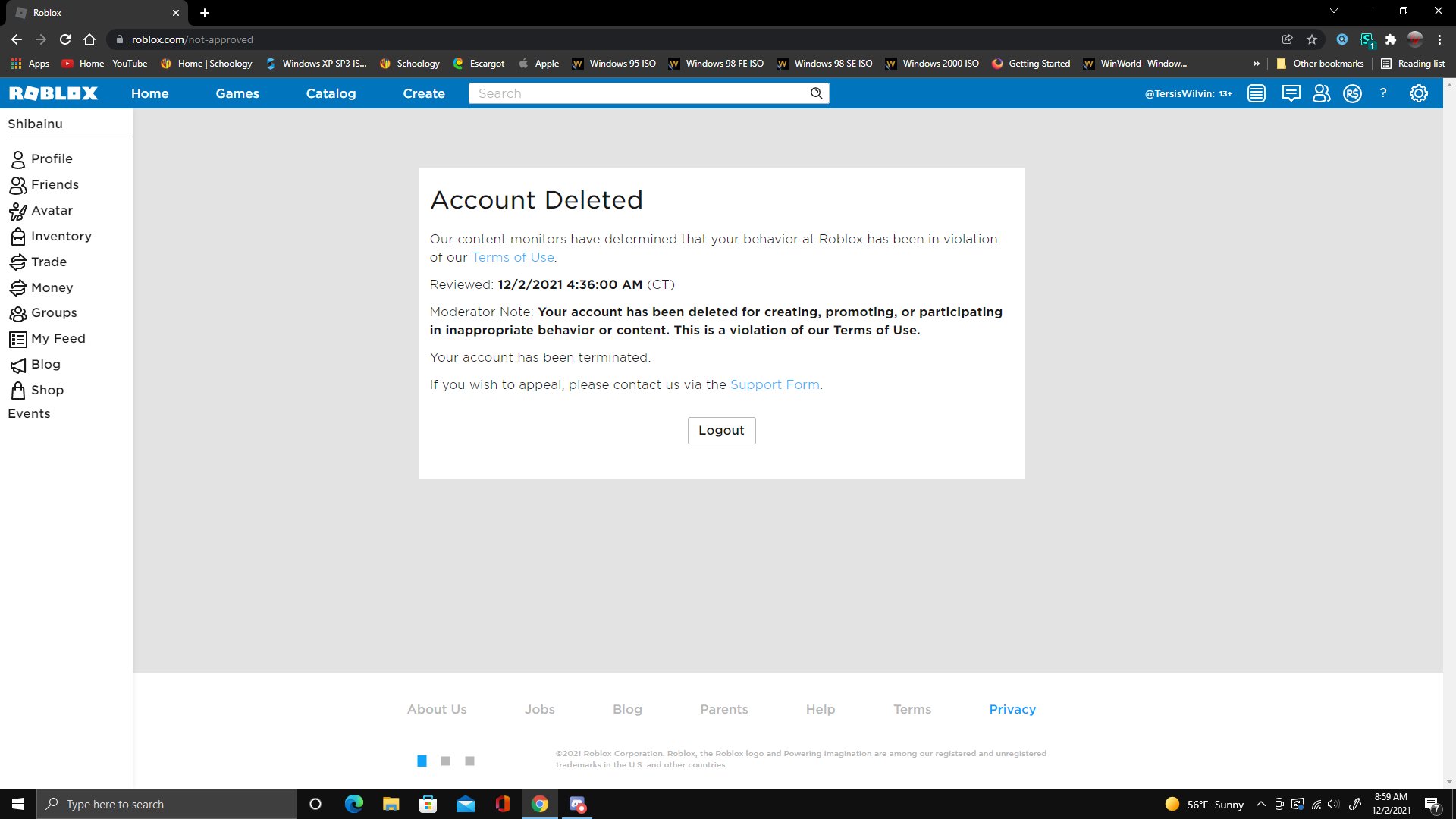Open the Roblox settings gear icon

tap(1418, 93)
